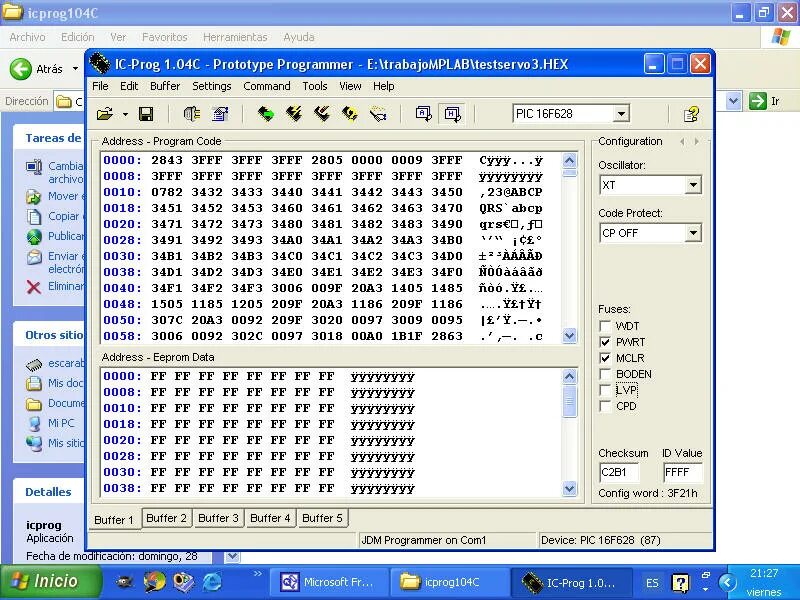The image size is (800, 600).
Task: Click the IC-Prog 1.0... taskbar button
Action: tap(570, 582)
